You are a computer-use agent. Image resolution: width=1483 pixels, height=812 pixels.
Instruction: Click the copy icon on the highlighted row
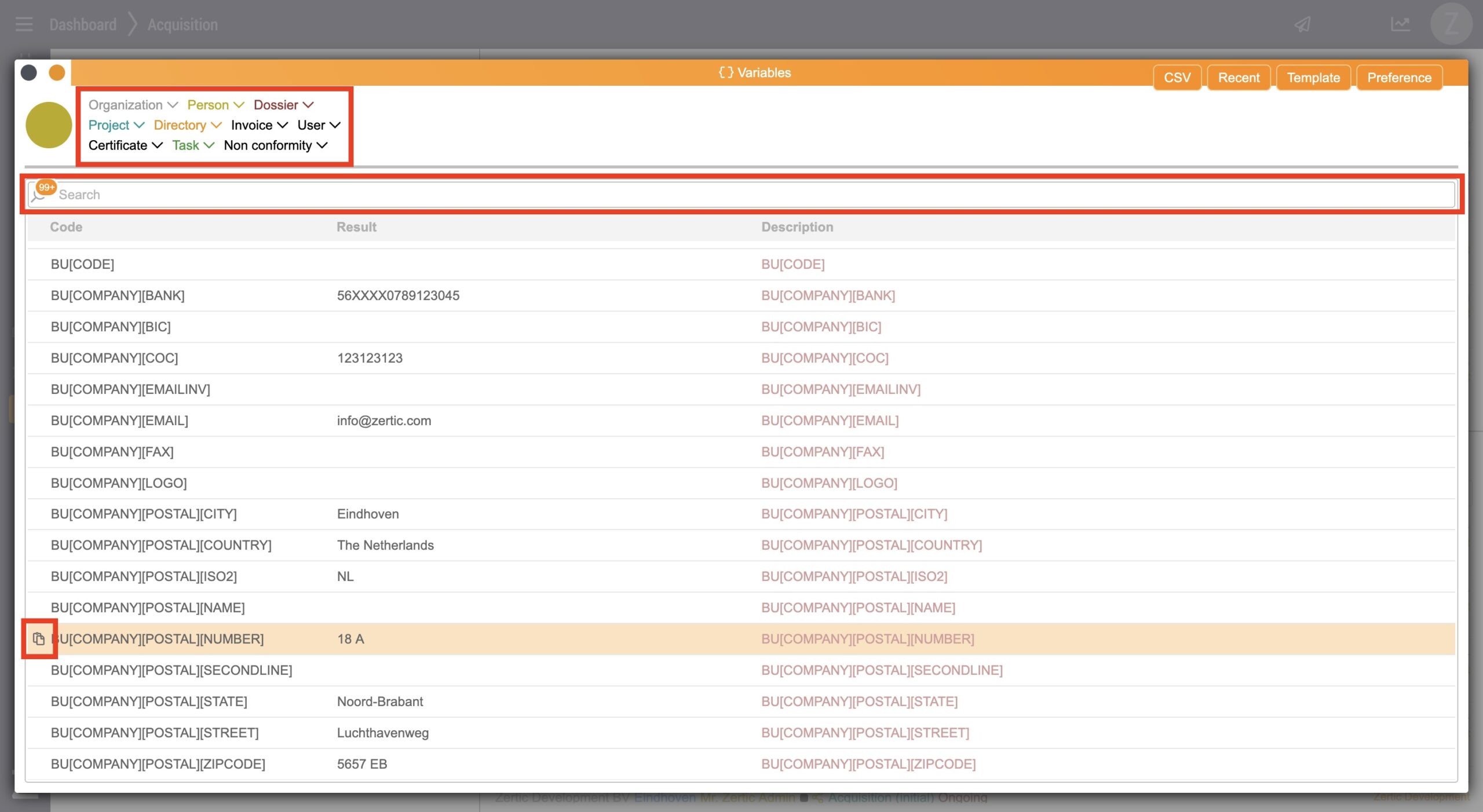[39, 639]
